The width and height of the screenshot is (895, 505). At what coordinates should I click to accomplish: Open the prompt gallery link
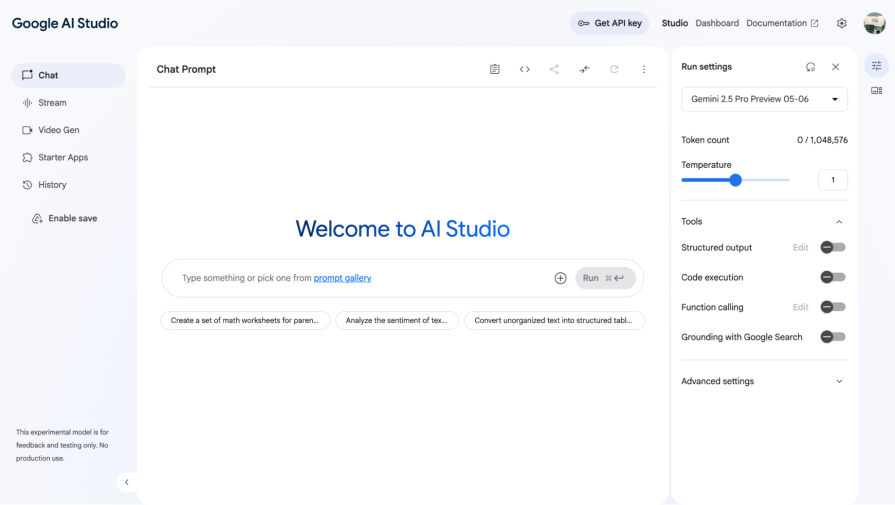342,278
